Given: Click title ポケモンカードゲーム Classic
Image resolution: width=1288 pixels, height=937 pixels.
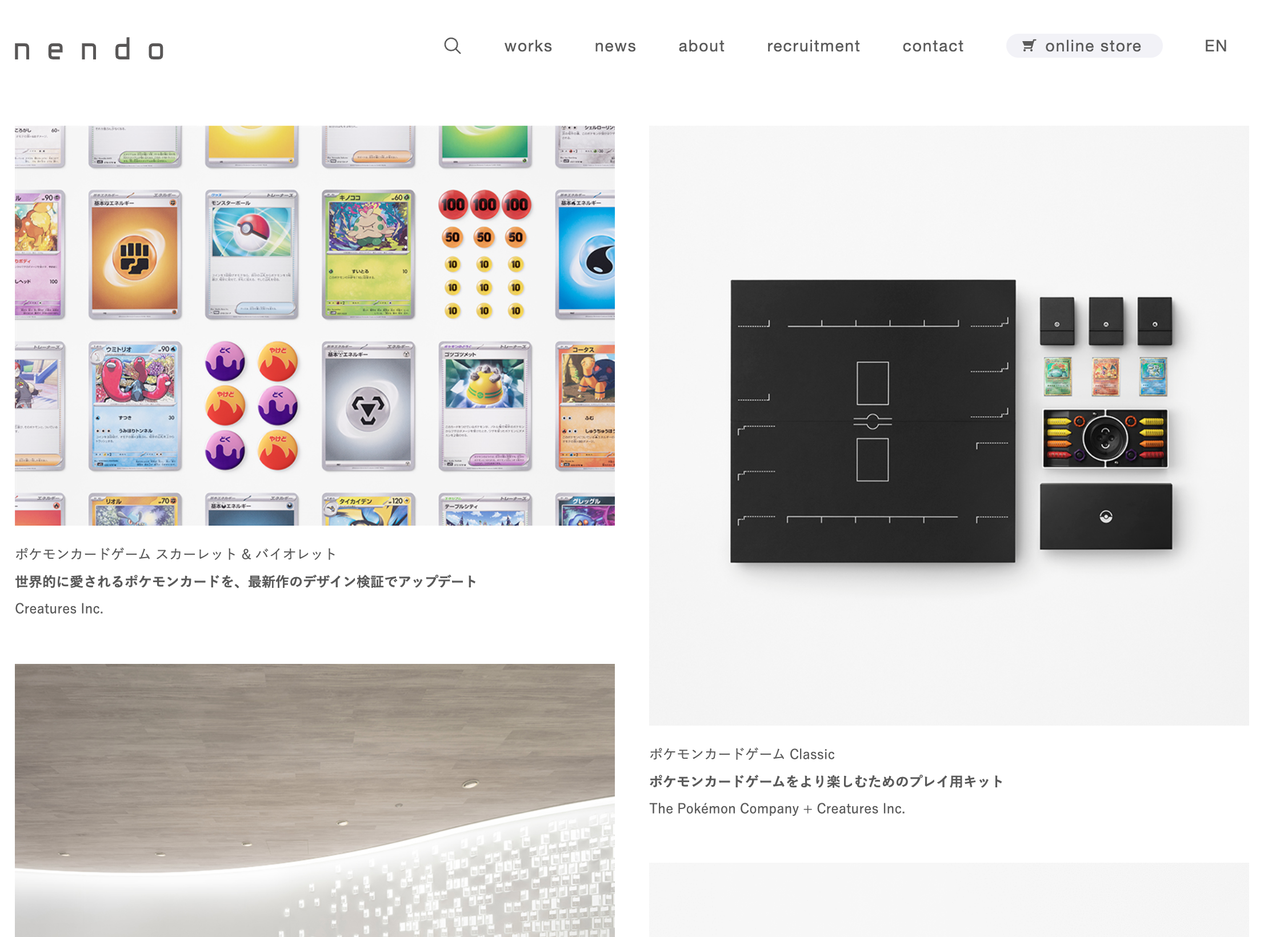Looking at the screenshot, I should click(x=742, y=754).
